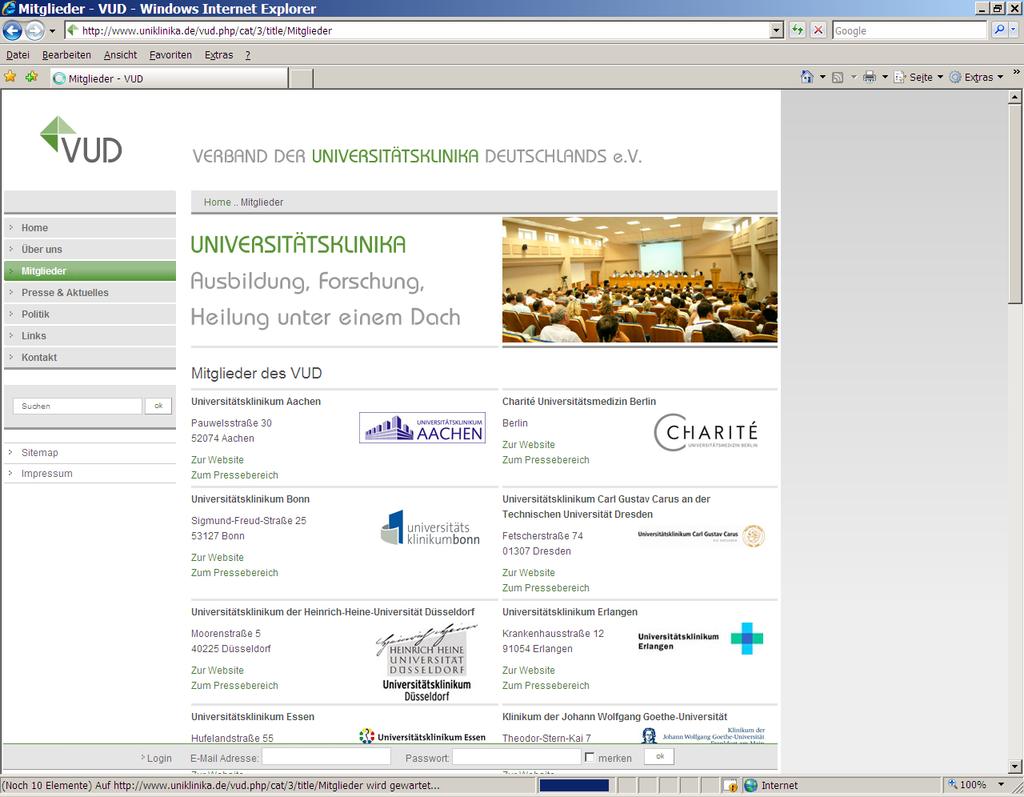Click the browser Forward arrow button
Viewport: 1024px width, 797px height.
(35, 30)
